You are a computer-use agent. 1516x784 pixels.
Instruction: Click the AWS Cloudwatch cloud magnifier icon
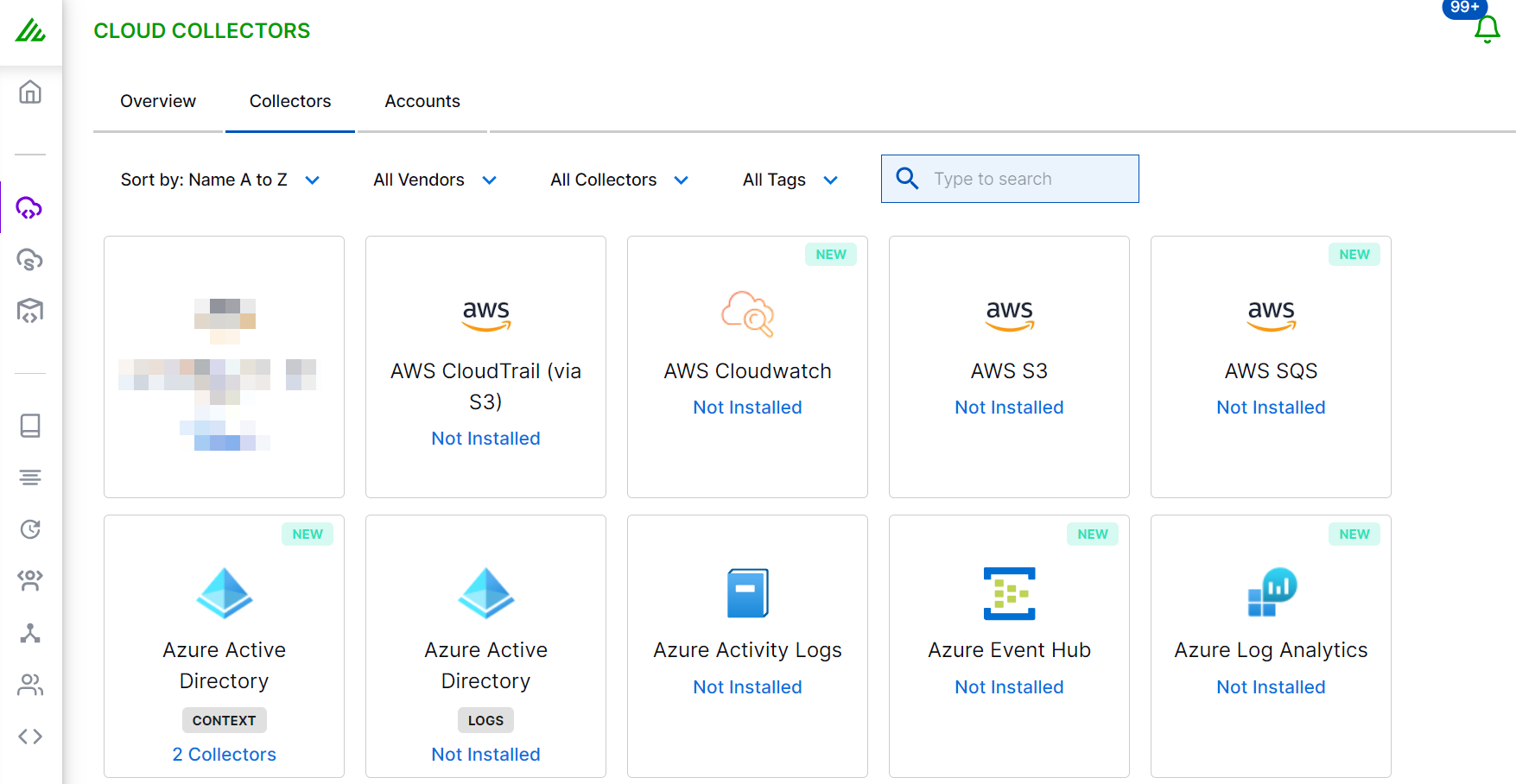point(747,313)
